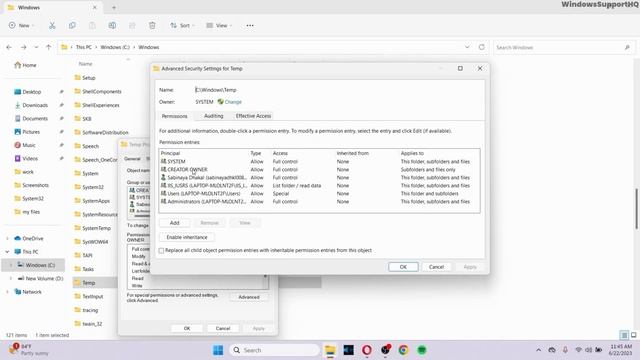Click the taskbar Search box

click(274, 350)
